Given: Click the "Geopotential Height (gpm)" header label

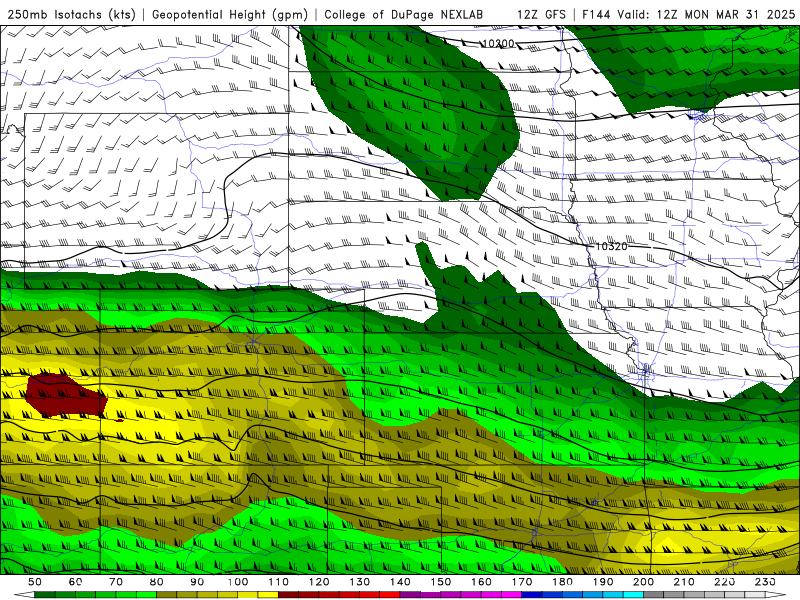Looking at the screenshot, I should point(230,14).
